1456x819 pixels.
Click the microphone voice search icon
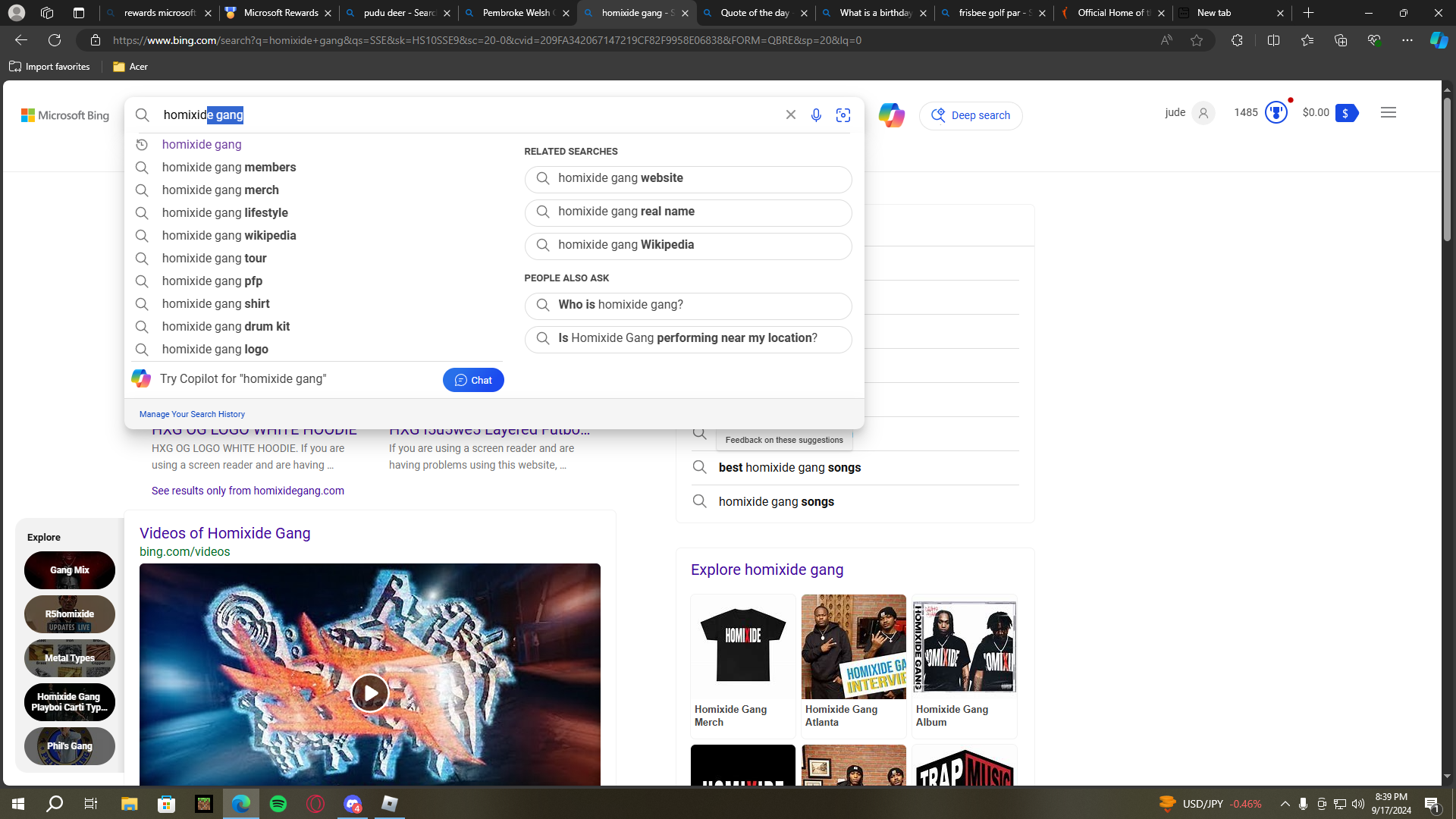click(x=816, y=115)
